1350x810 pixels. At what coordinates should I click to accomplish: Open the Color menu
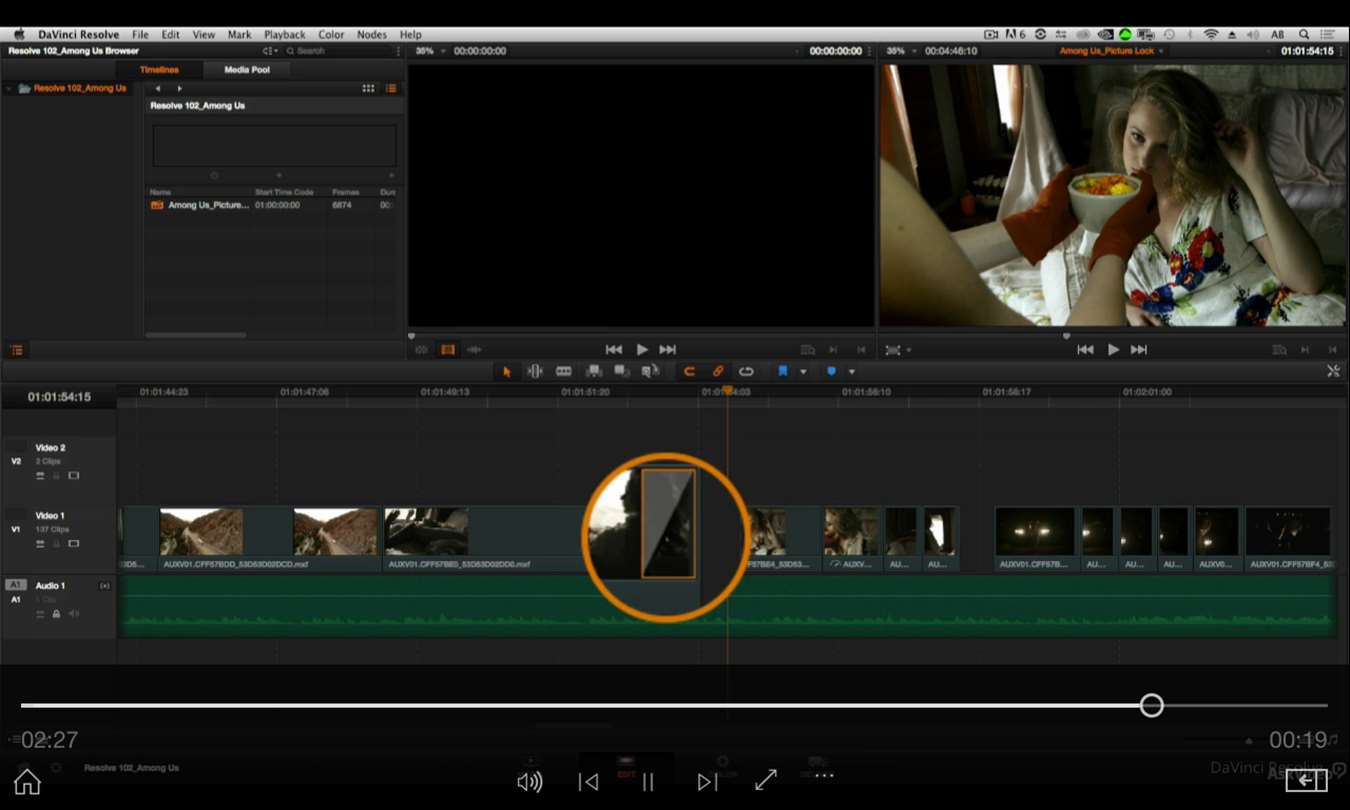coord(331,34)
